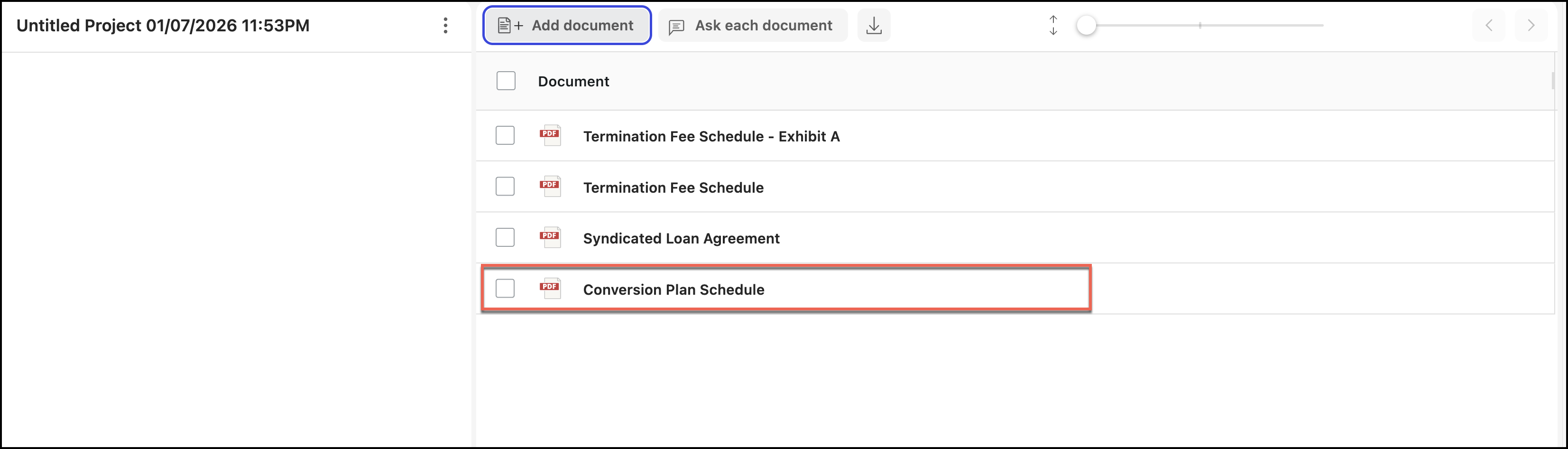
Task: Click the download icon in toolbar
Action: pos(874,26)
